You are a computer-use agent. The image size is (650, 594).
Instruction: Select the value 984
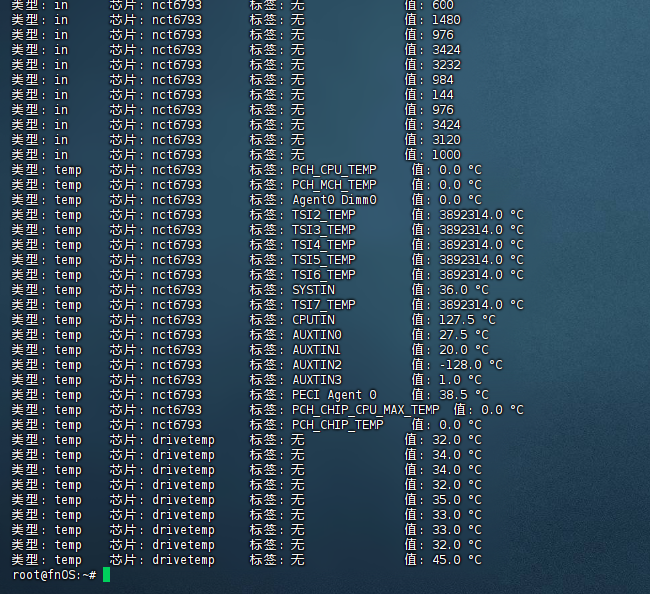pos(443,80)
